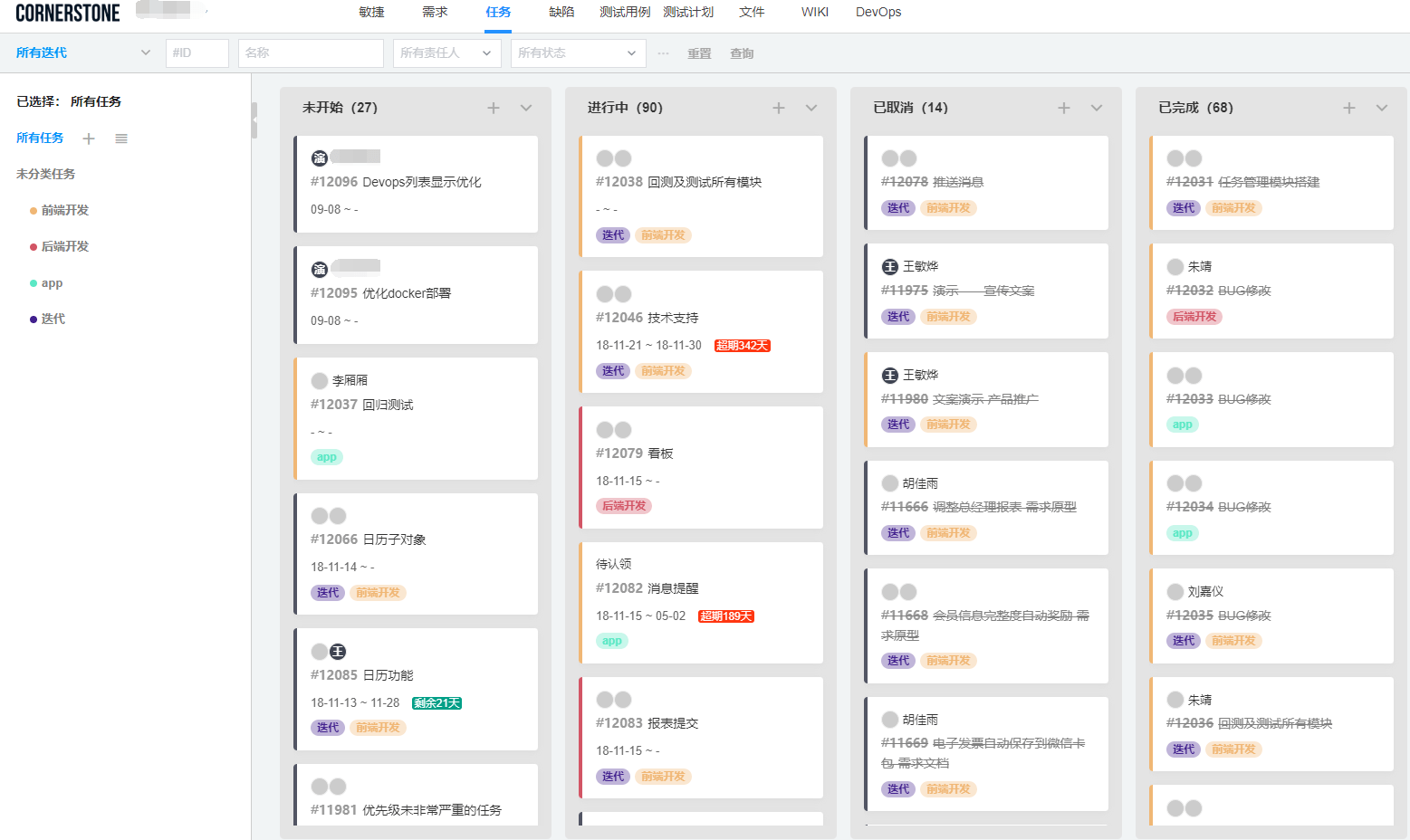This screenshot has height=840, width=1410.
Task: Collapse the left sidebar panel handle
Action: tap(254, 119)
